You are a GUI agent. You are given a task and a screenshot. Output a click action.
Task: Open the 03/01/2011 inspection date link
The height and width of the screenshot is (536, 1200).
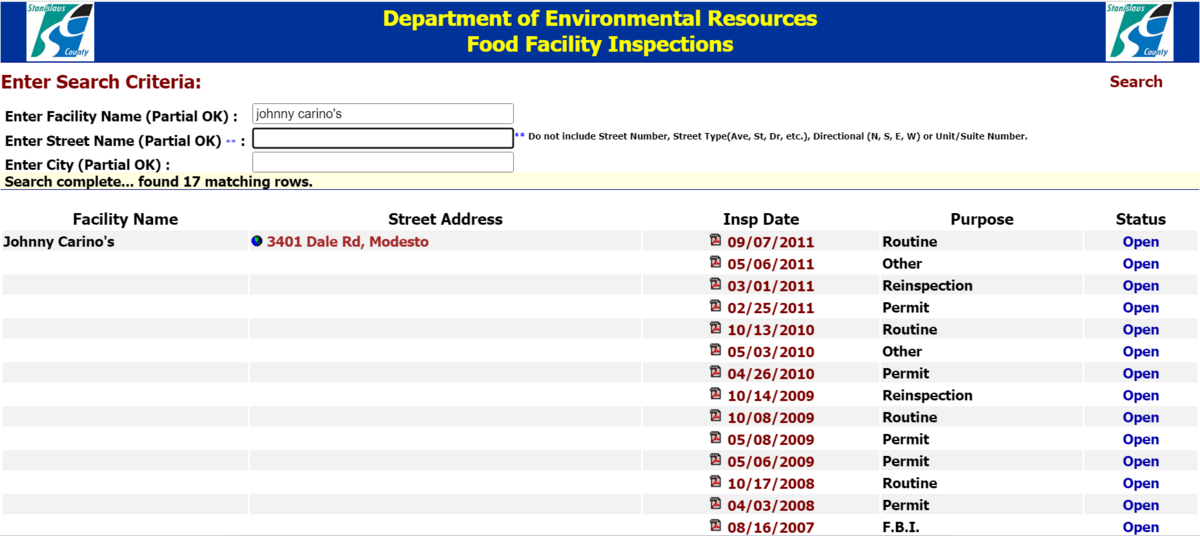770,286
